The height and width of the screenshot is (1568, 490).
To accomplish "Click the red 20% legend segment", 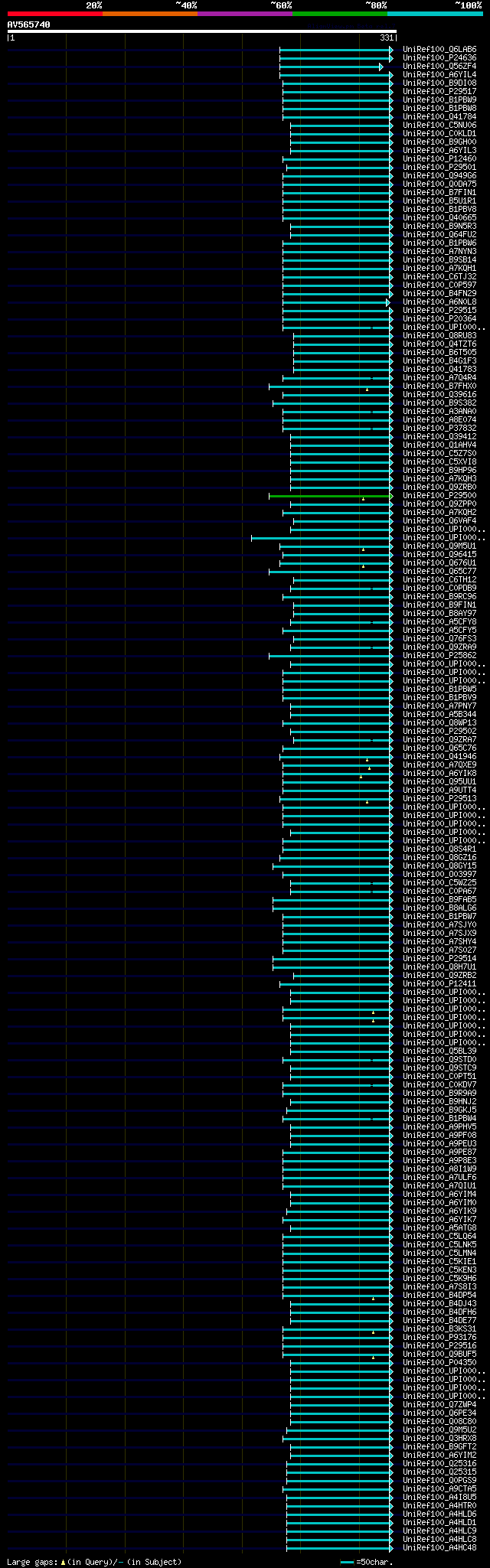I will pyautogui.click(x=55, y=14).
